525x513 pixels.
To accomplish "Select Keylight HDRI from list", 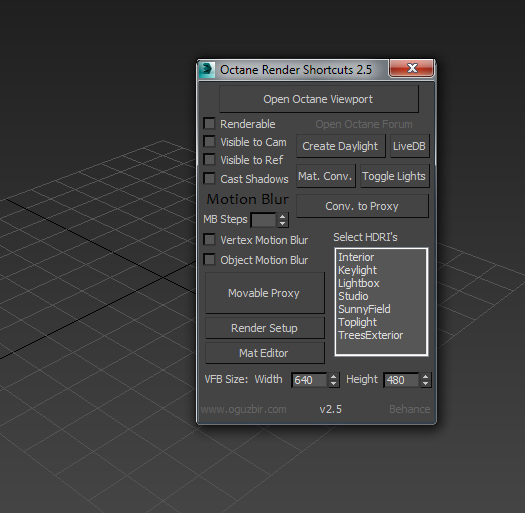I will pos(381,270).
